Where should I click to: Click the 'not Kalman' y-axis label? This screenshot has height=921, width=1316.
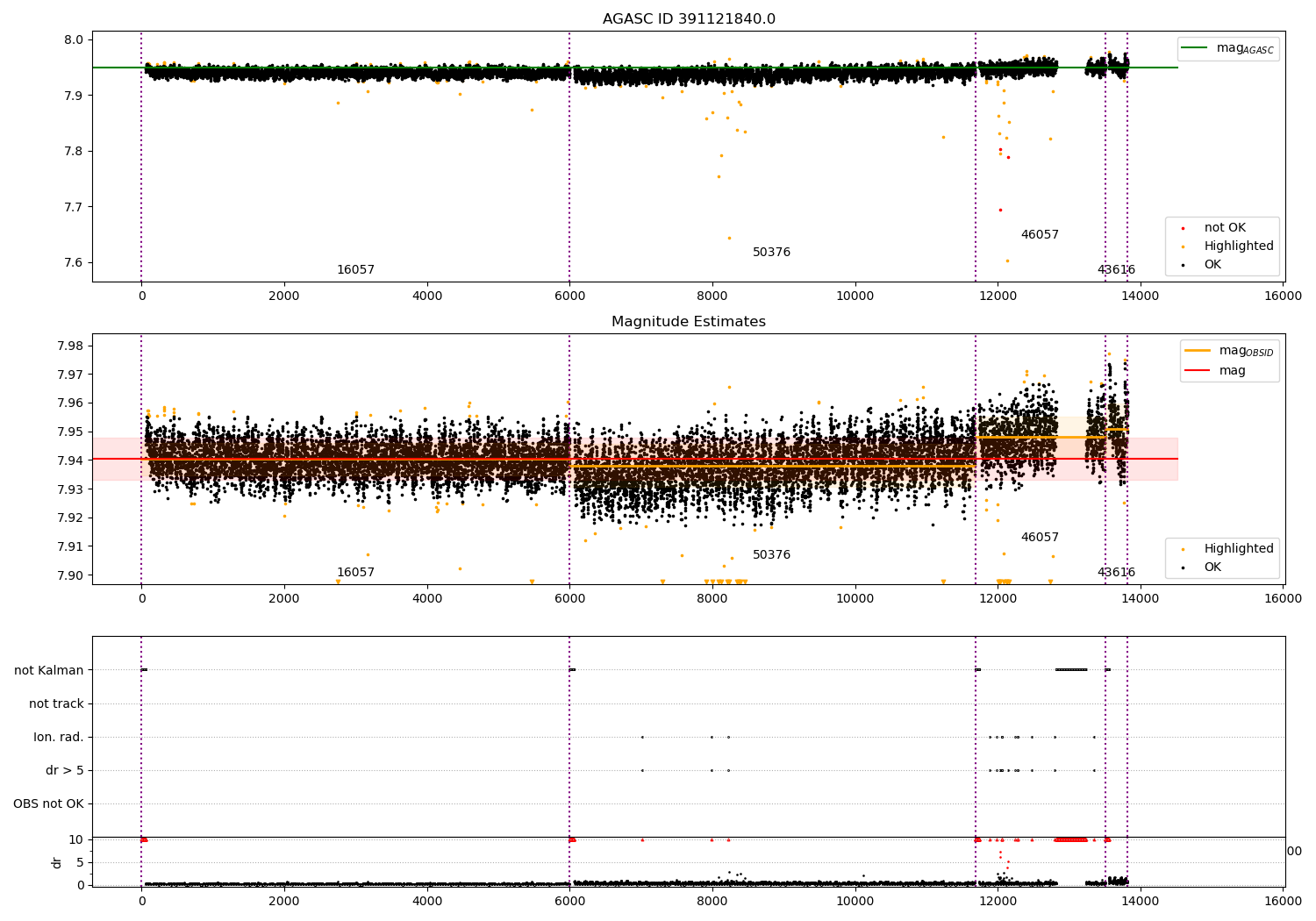(49, 671)
